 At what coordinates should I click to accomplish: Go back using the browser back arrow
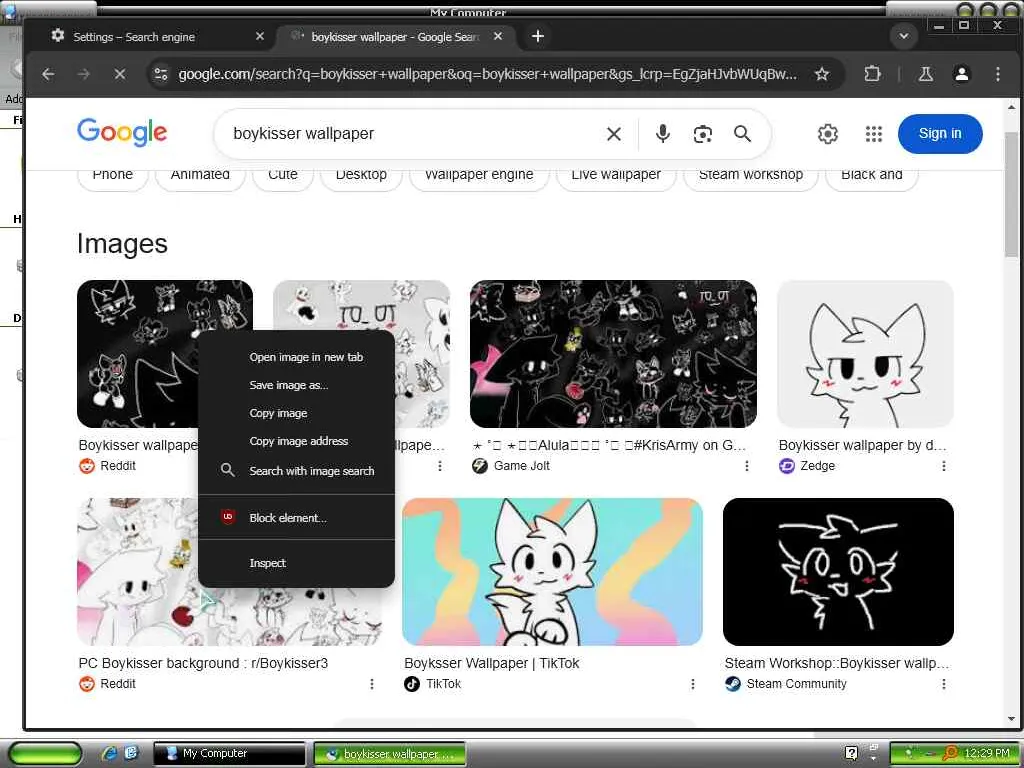[48, 74]
